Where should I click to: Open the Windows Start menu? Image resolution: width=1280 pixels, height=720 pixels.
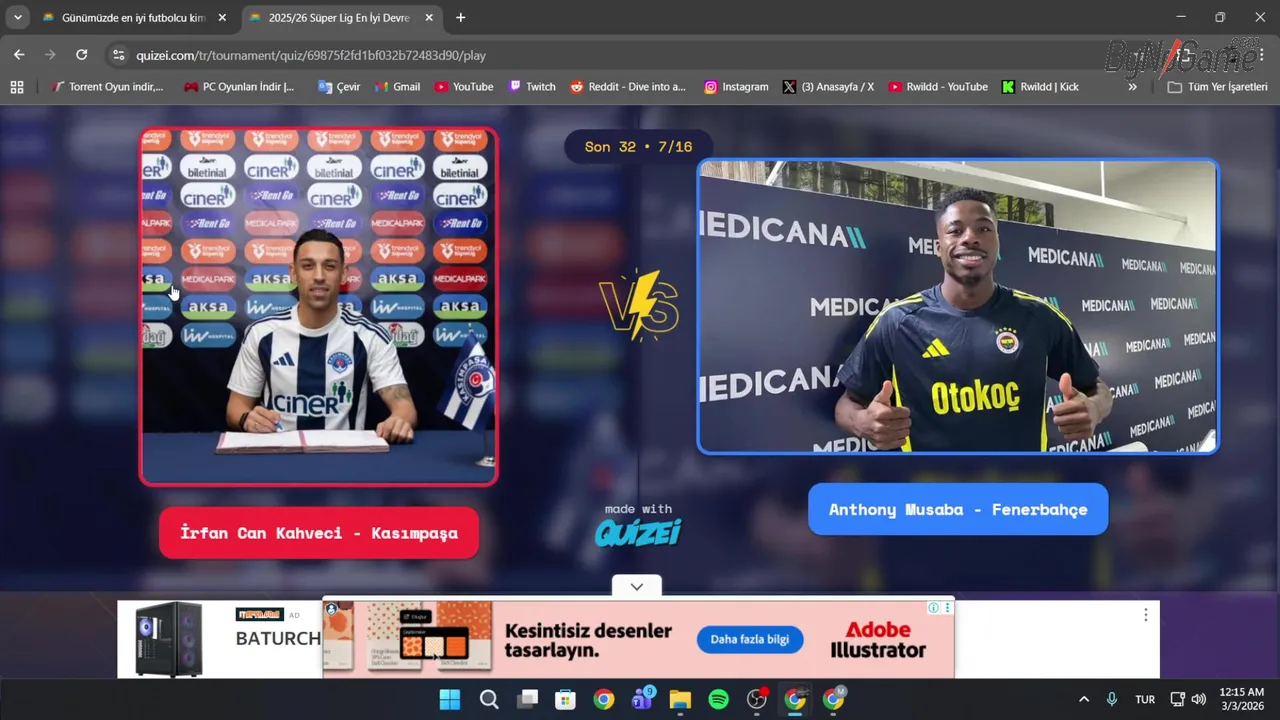[x=450, y=699]
